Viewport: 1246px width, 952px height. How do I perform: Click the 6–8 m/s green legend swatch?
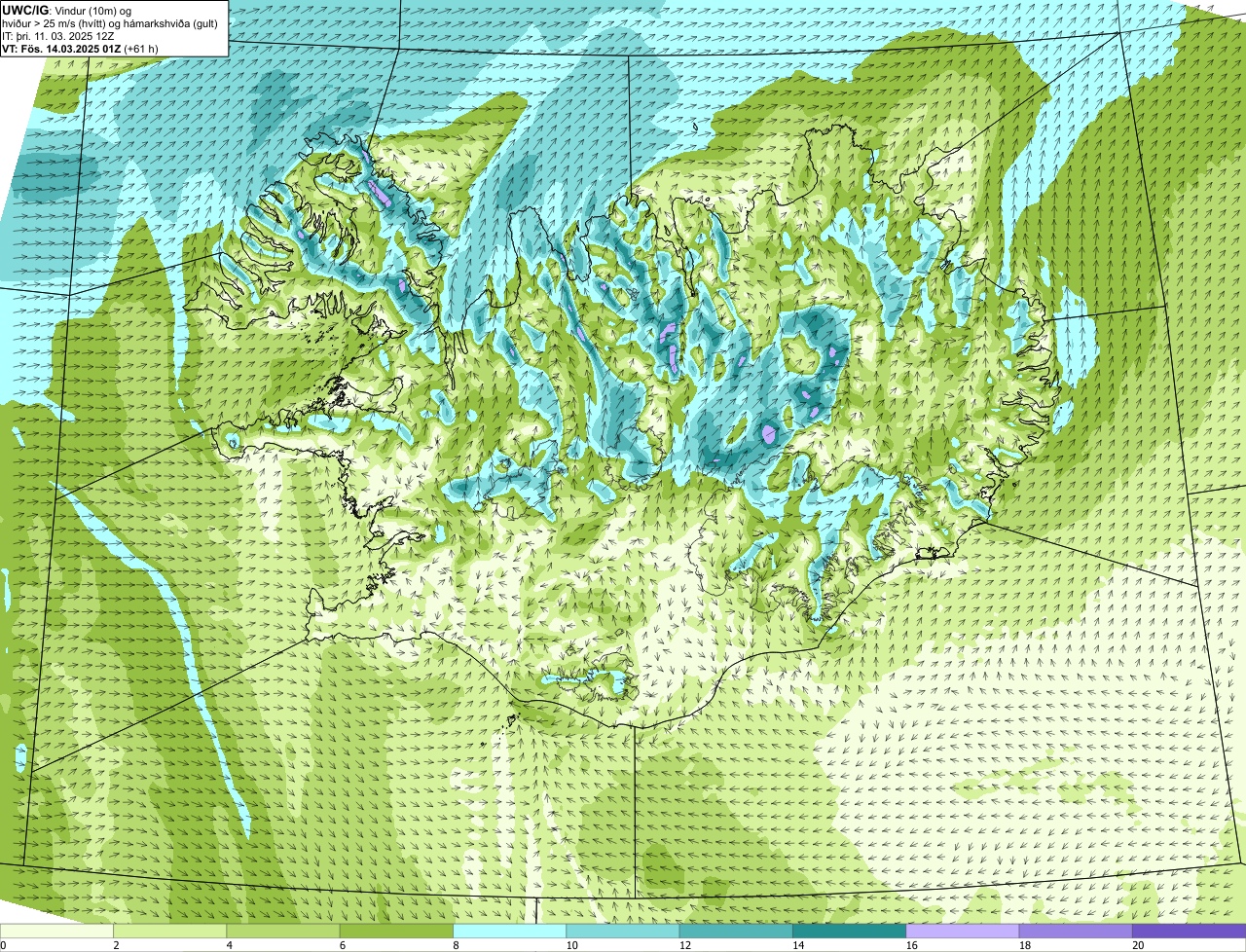[x=396, y=931]
